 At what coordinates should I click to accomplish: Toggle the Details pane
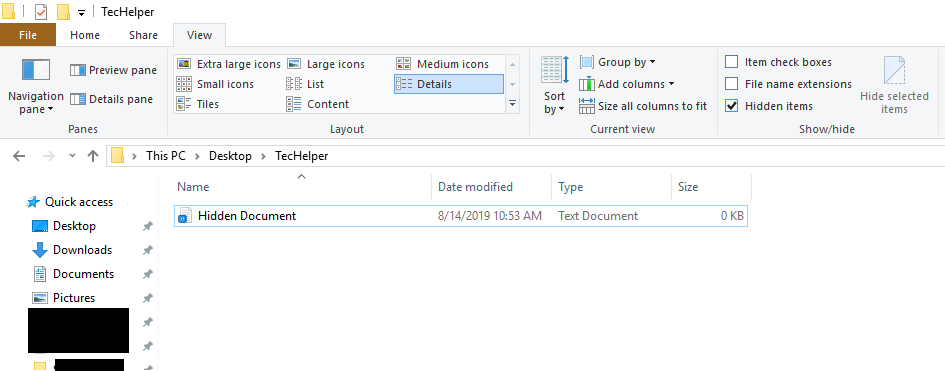point(112,99)
